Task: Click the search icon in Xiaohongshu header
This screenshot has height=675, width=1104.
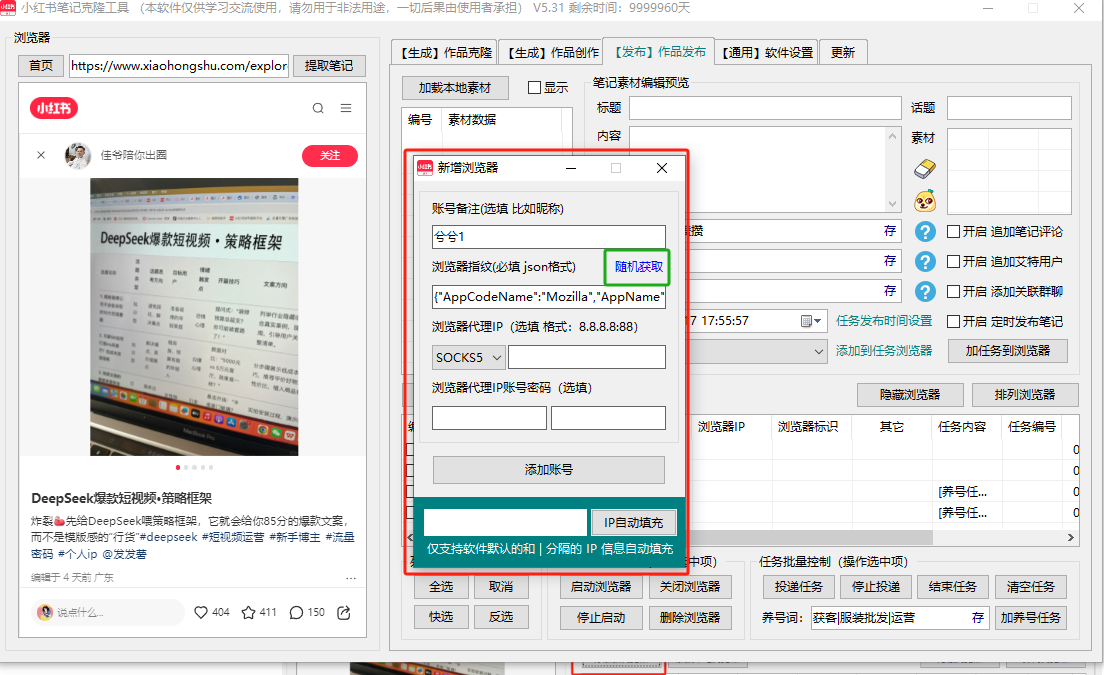Action: coord(318,109)
